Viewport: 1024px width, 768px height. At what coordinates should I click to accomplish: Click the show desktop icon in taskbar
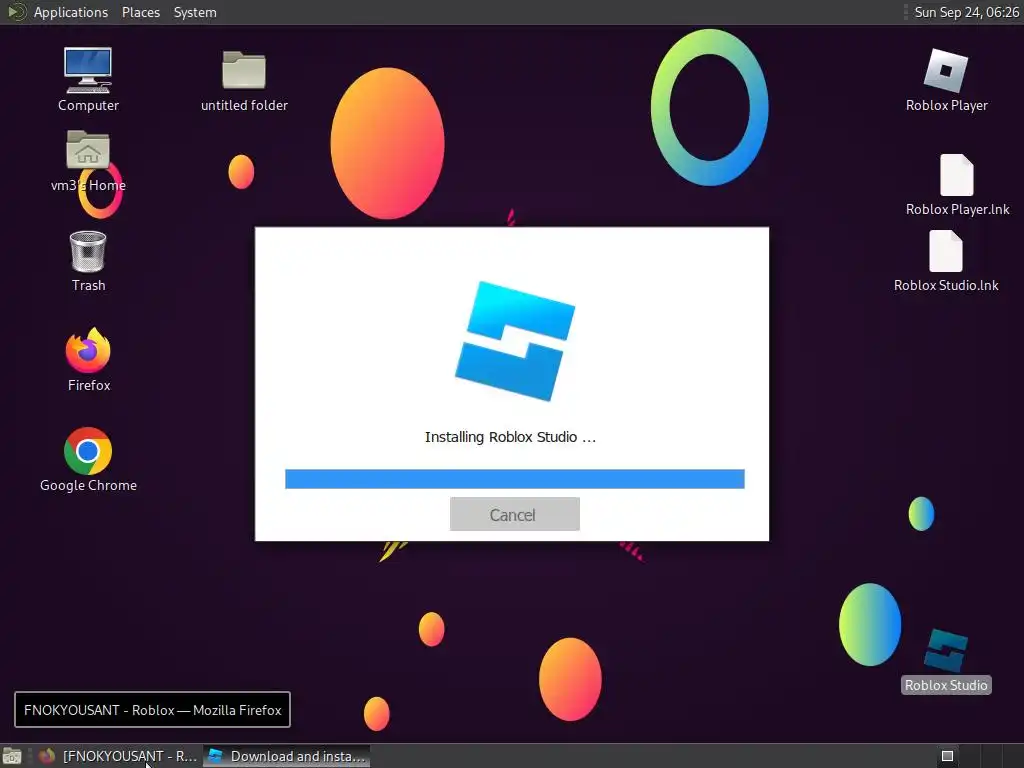click(x=12, y=756)
